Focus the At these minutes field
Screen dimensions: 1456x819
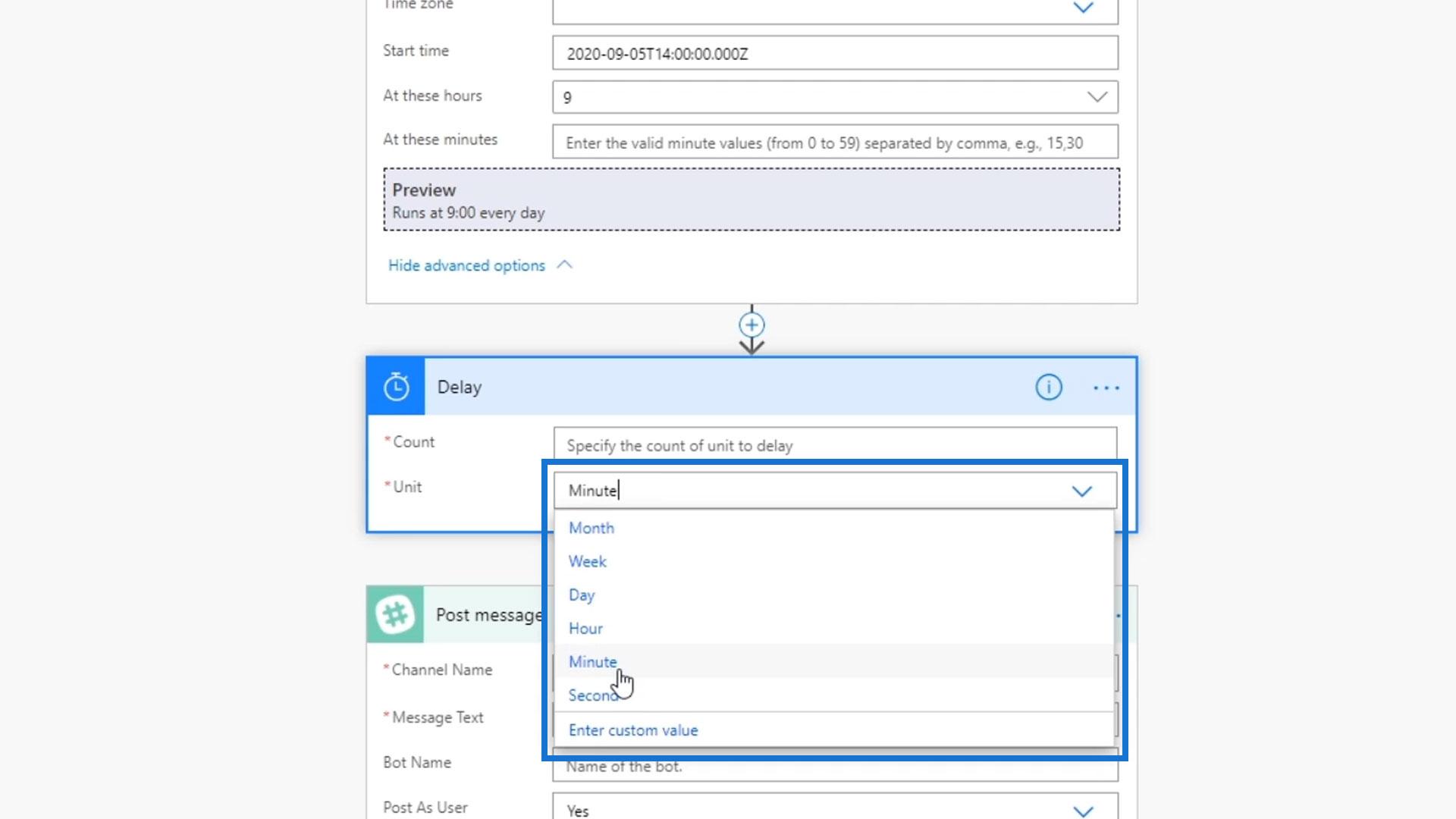[834, 143]
